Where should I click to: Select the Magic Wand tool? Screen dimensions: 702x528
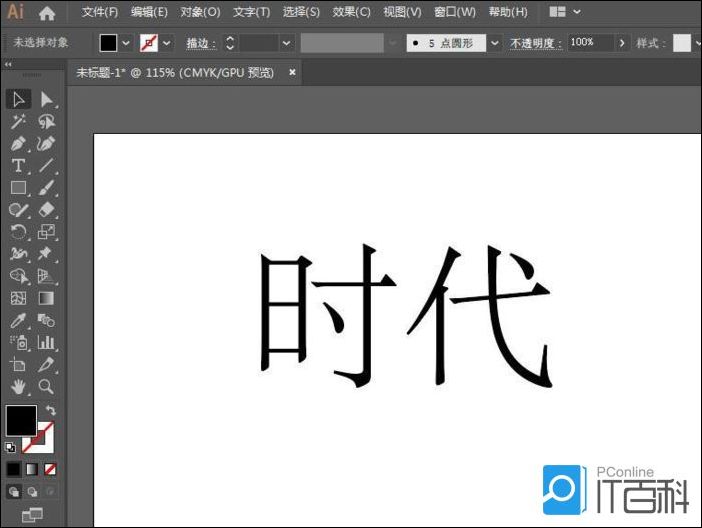pos(18,121)
